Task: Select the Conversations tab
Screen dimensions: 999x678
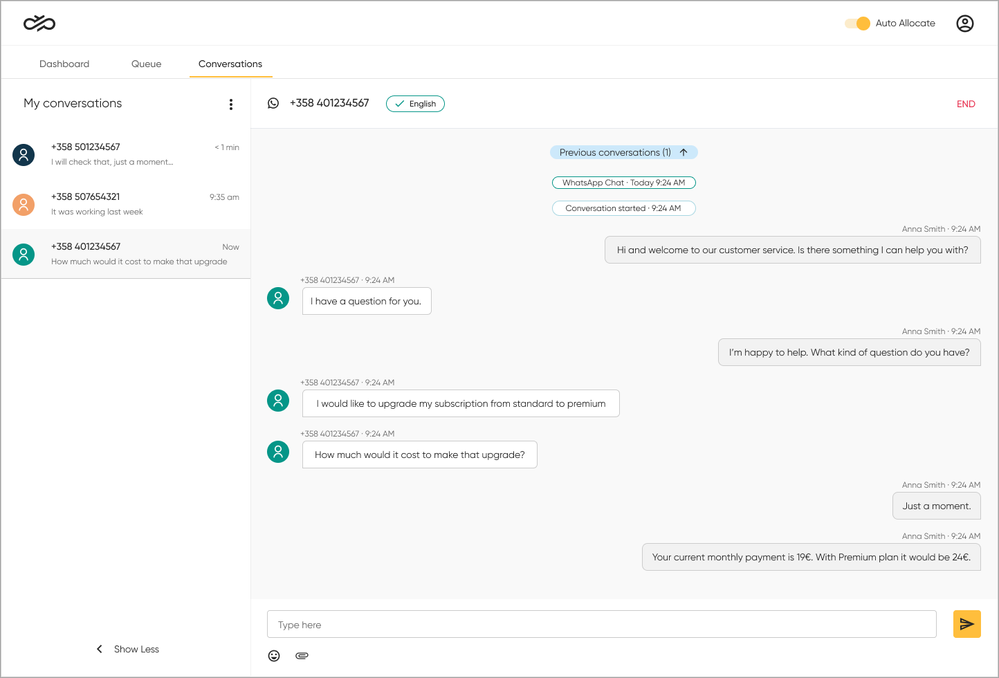Action: click(230, 64)
